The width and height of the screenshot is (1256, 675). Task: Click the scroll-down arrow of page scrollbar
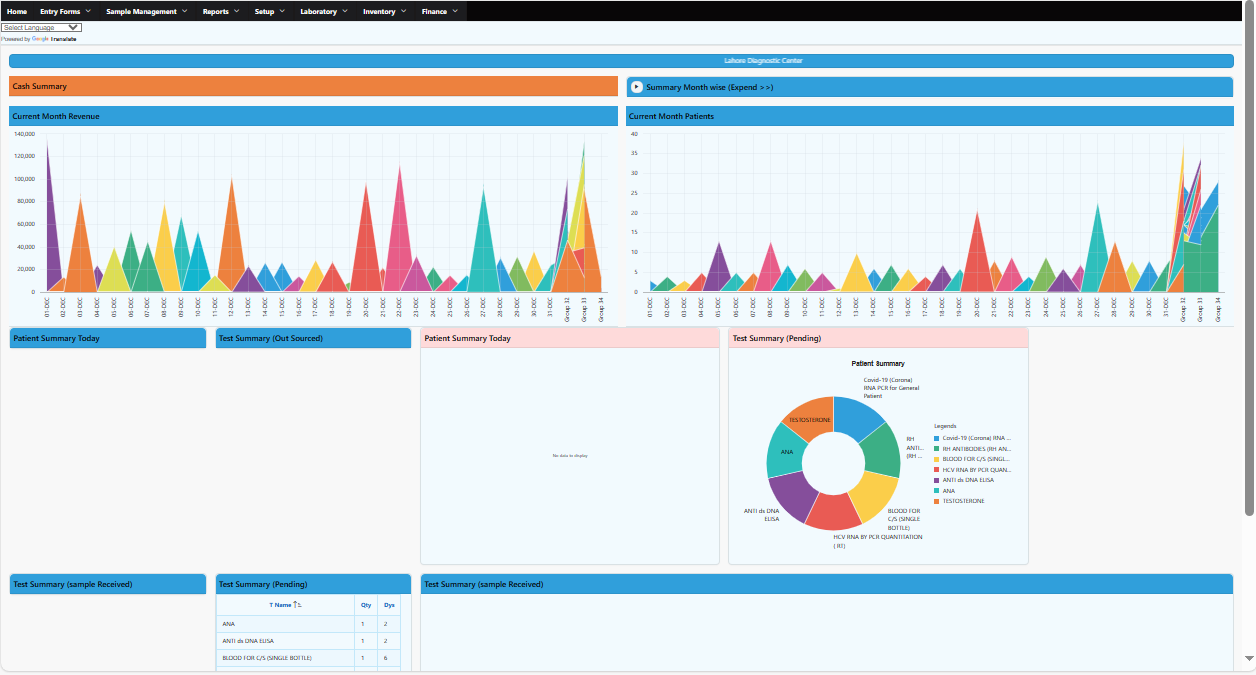click(1249, 658)
